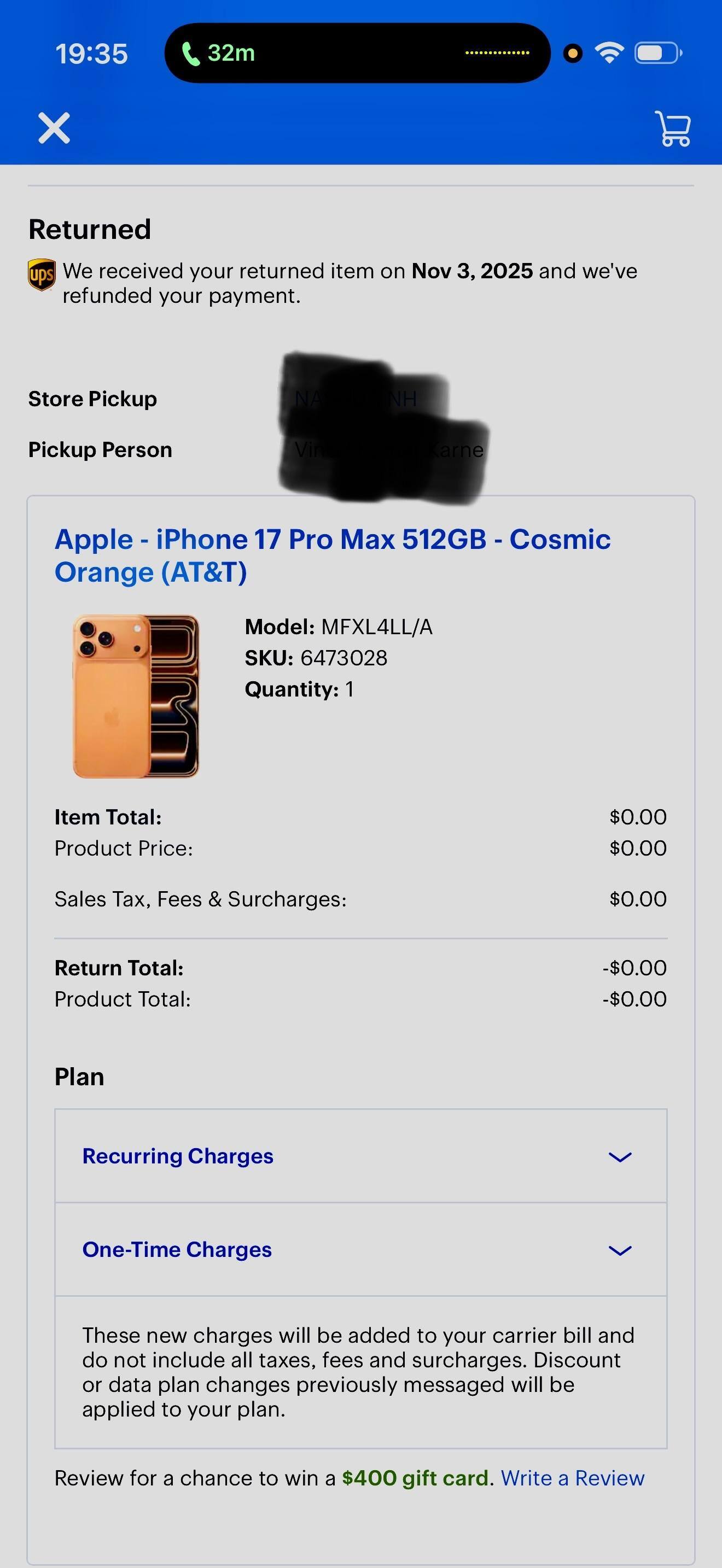Image resolution: width=722 pixels, height=1568 pixels.
Task: Tap the Recurring Charges chevron arrow
Action: pos(620,1156)
